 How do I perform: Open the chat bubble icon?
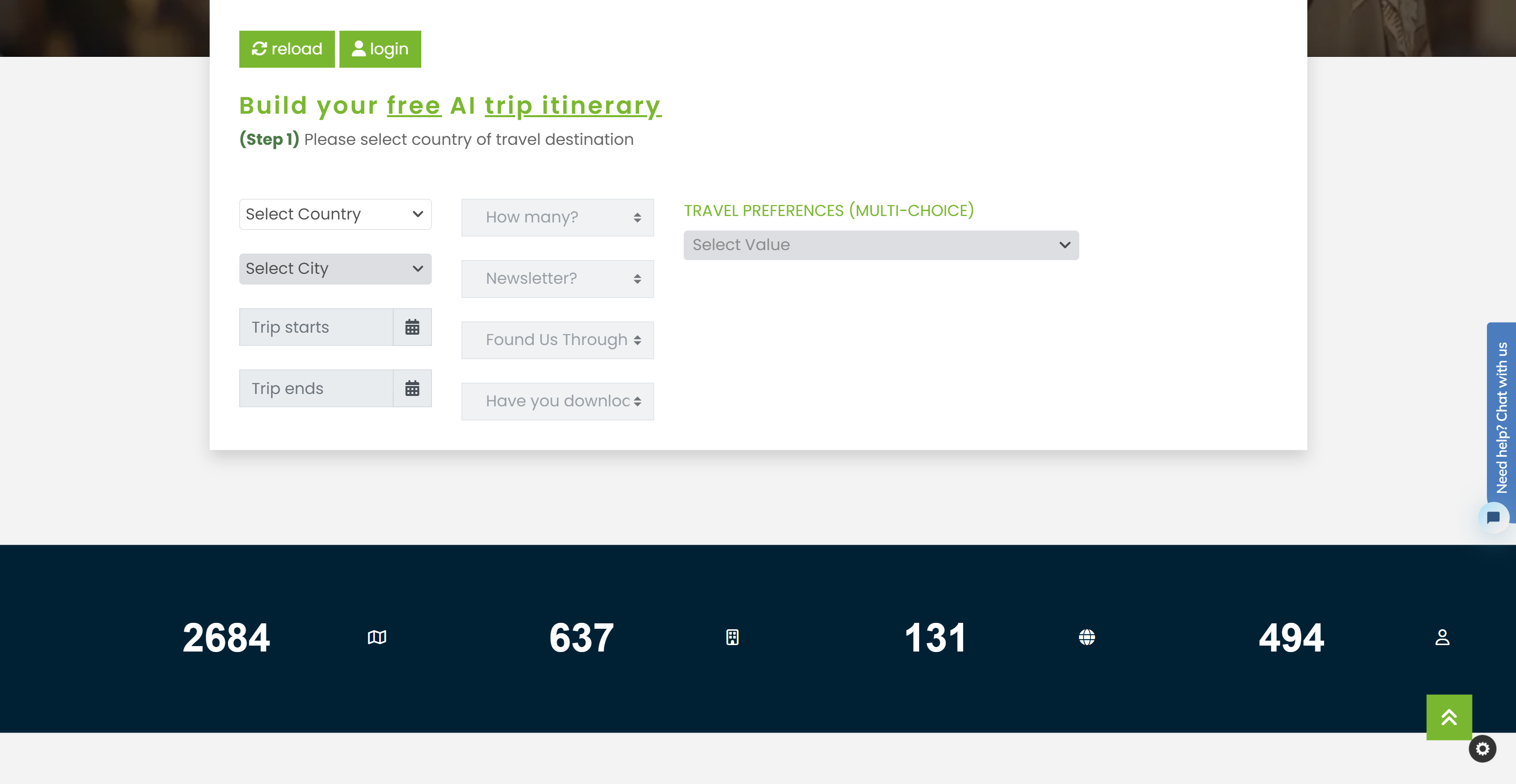click(x=1493, y=518)
